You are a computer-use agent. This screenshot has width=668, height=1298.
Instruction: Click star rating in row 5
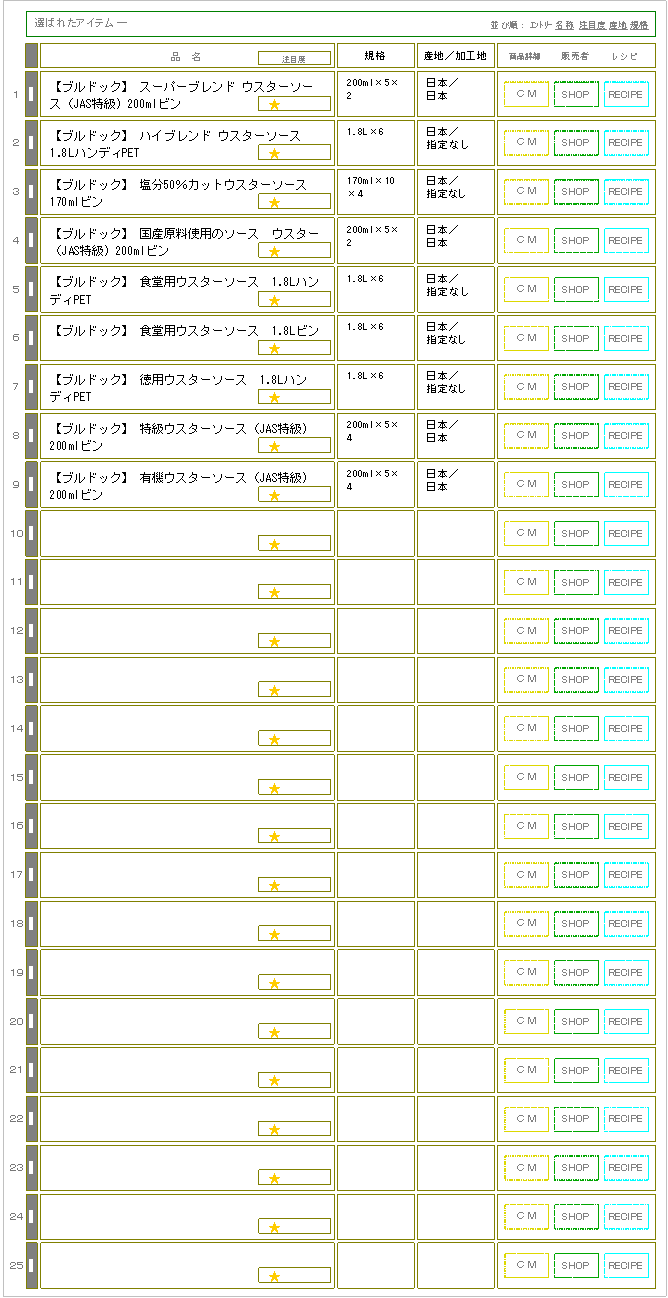tap(274, 300)
